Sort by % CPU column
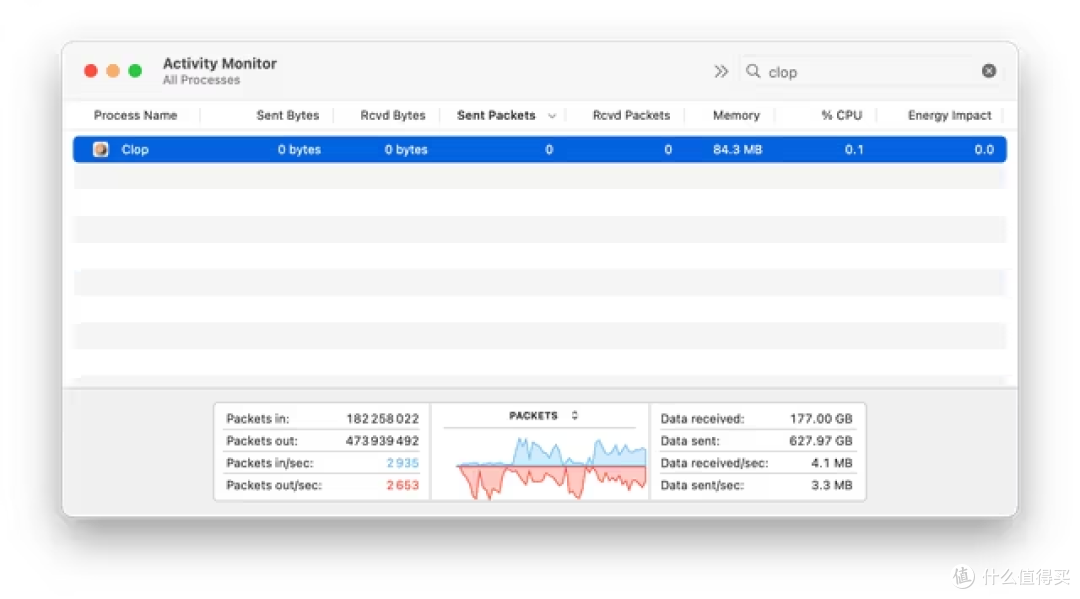Screen dimensions: 1080x599 (842, 116)
